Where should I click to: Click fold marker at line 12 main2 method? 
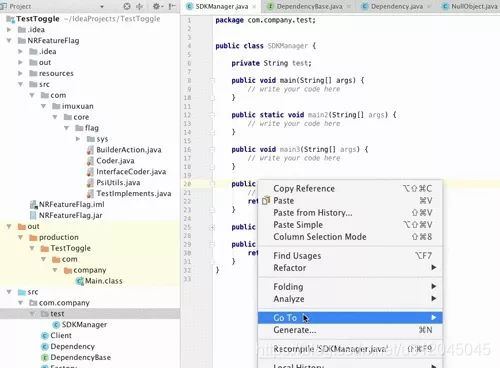coord(212,115)
